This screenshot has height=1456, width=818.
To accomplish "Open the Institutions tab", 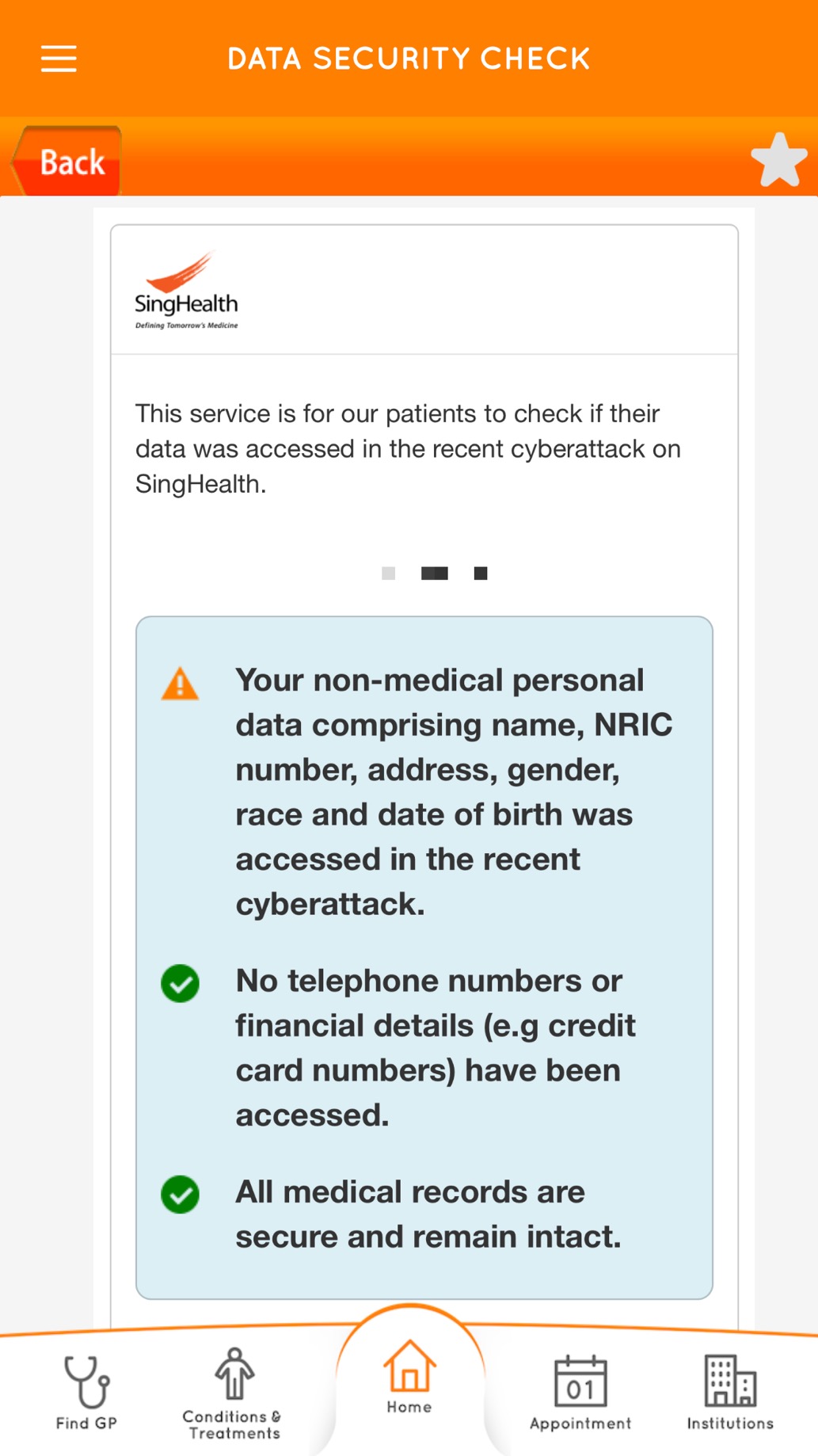I will (x=730, y=1394).
